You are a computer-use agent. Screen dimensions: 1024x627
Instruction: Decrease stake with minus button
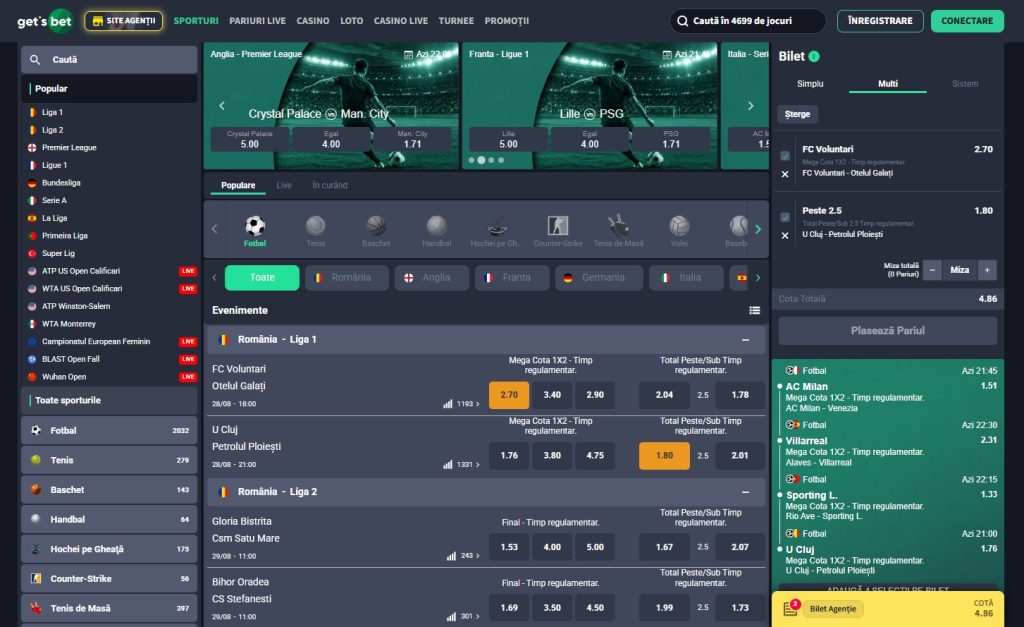click(x=932, y=270)
